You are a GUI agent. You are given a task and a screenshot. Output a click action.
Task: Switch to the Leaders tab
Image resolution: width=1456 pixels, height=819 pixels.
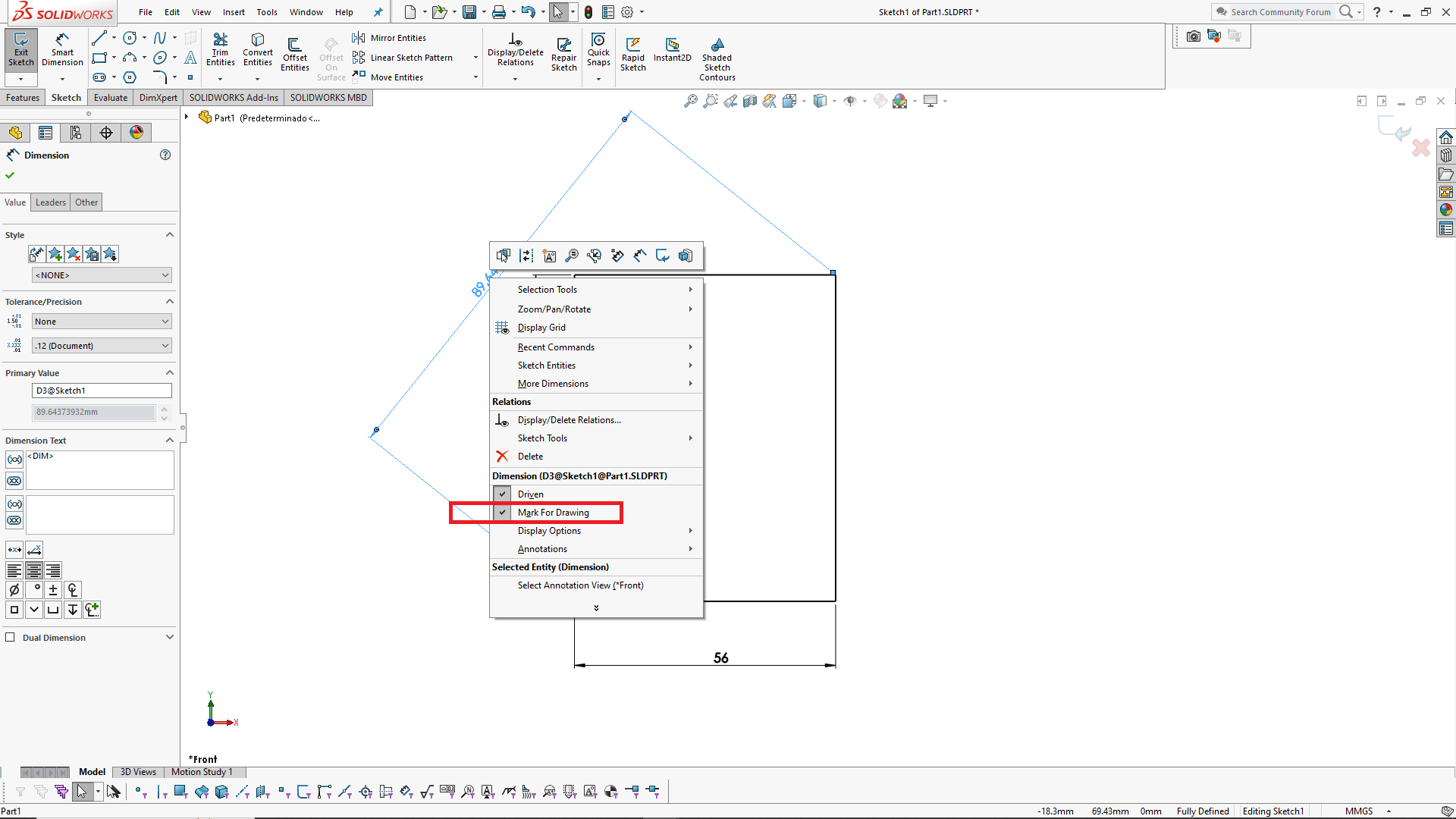(51, 202)
